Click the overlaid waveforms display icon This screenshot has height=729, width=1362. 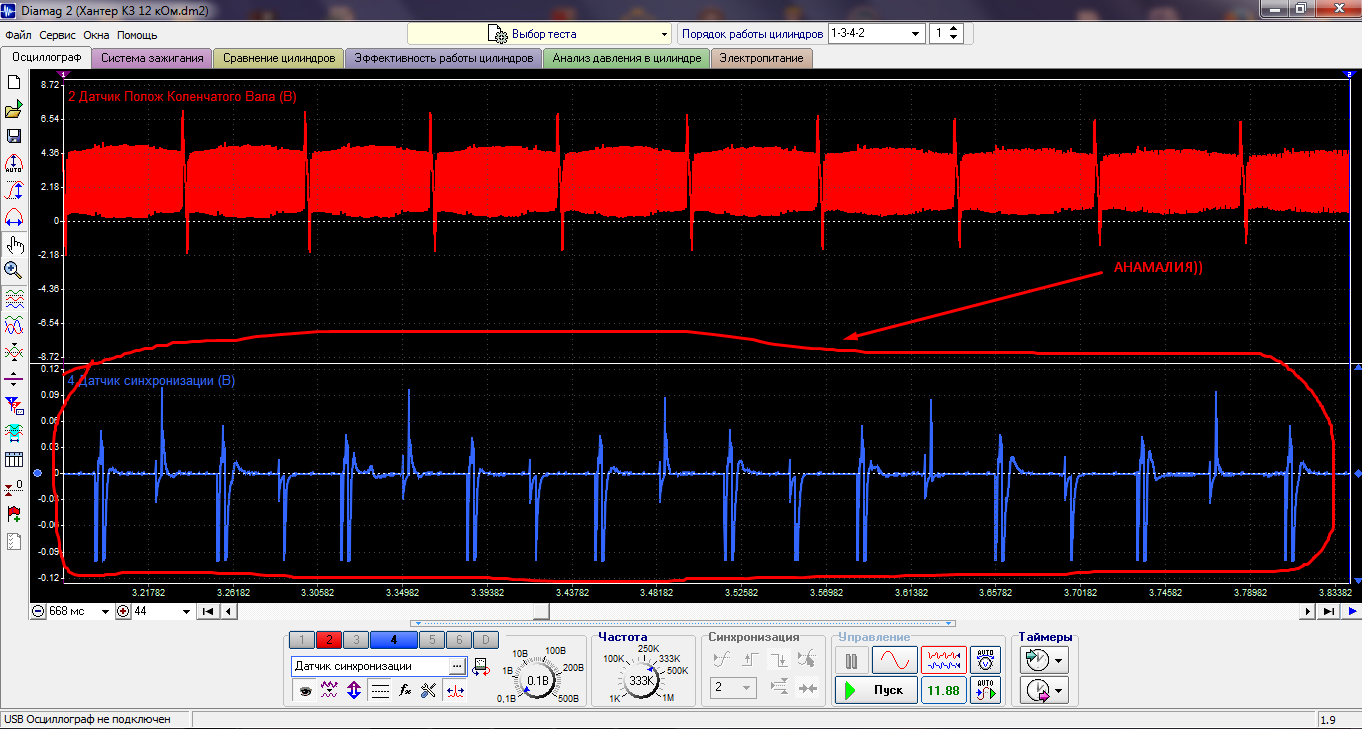(x=14, y=325)
